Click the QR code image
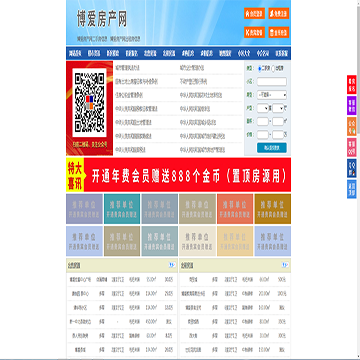Screen dimensions: 360x360 coord(89,103)
